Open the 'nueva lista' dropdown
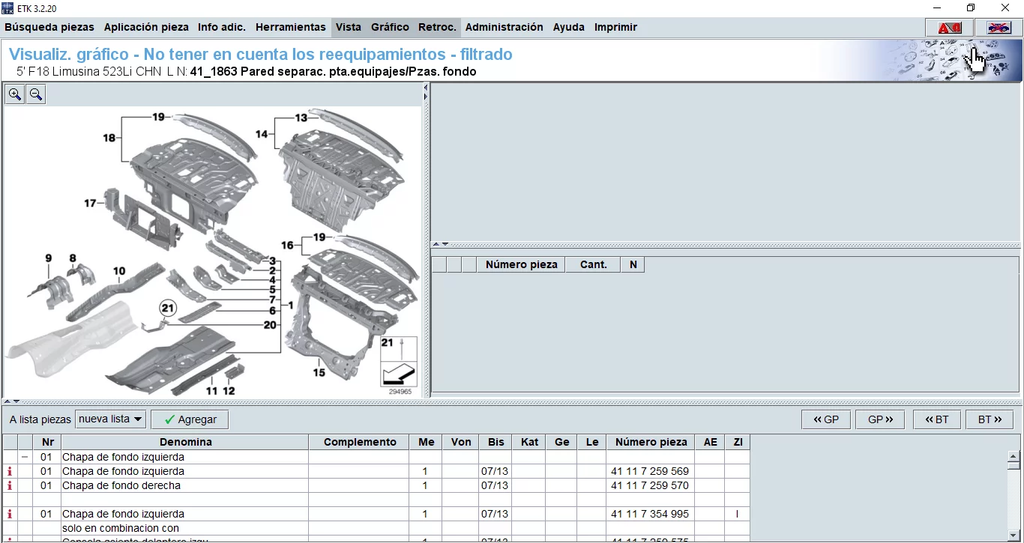This screenshot has width=1024, height=543. [110, 419]
